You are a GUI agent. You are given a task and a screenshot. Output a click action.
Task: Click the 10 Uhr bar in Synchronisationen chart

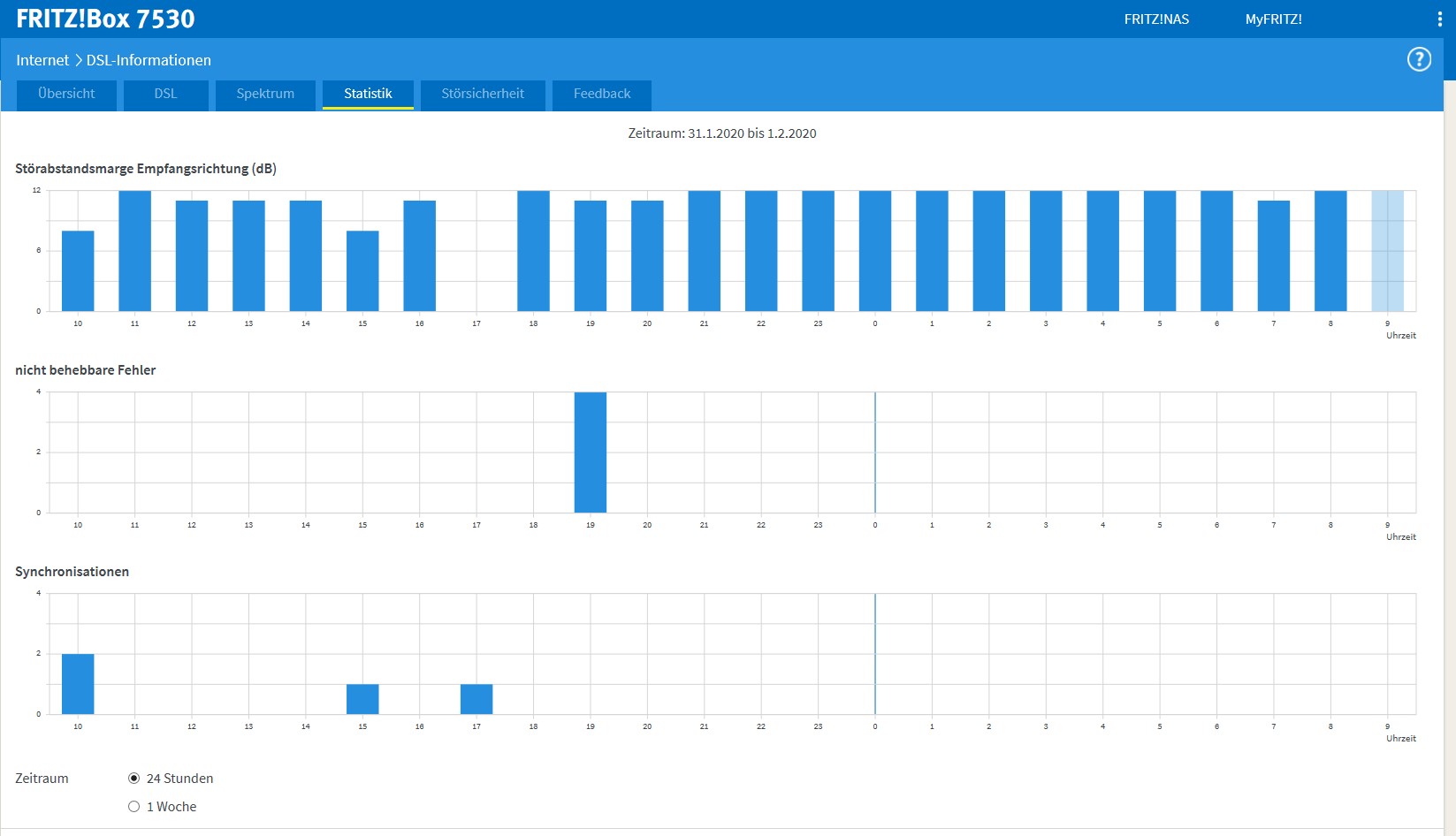point(78,684)
